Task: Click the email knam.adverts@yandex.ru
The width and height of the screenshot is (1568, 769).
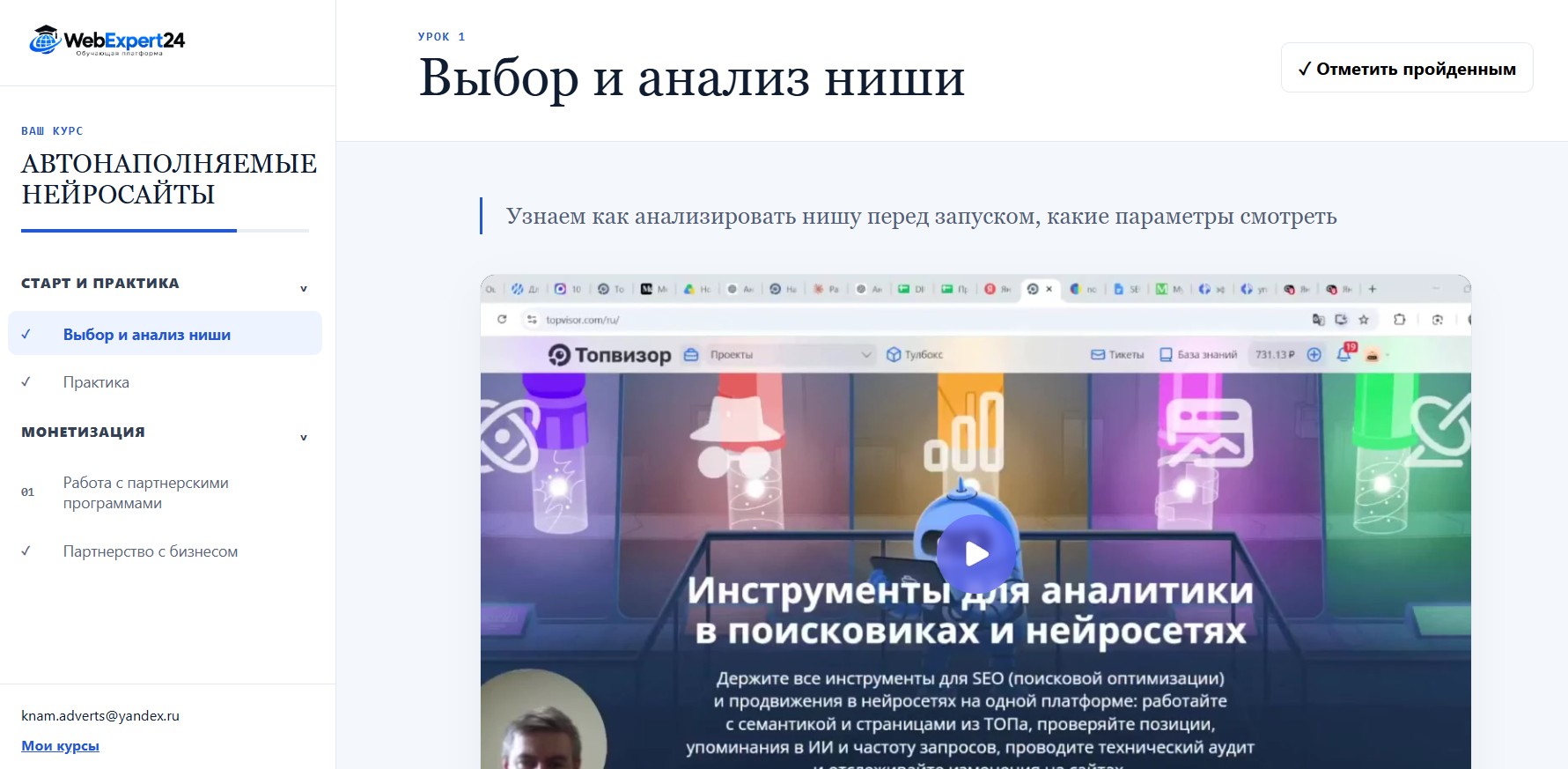Action: pyautogui.click(x=100, y=715)
